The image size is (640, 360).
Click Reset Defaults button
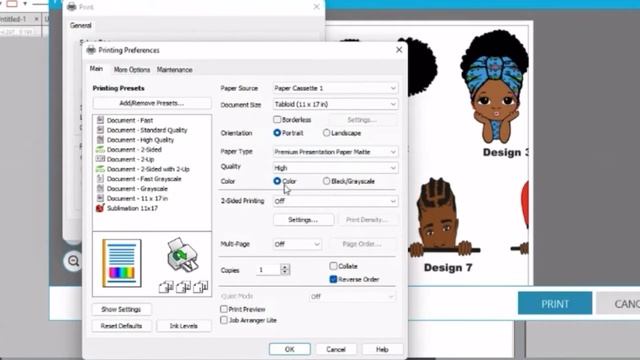tap(121, 326)
